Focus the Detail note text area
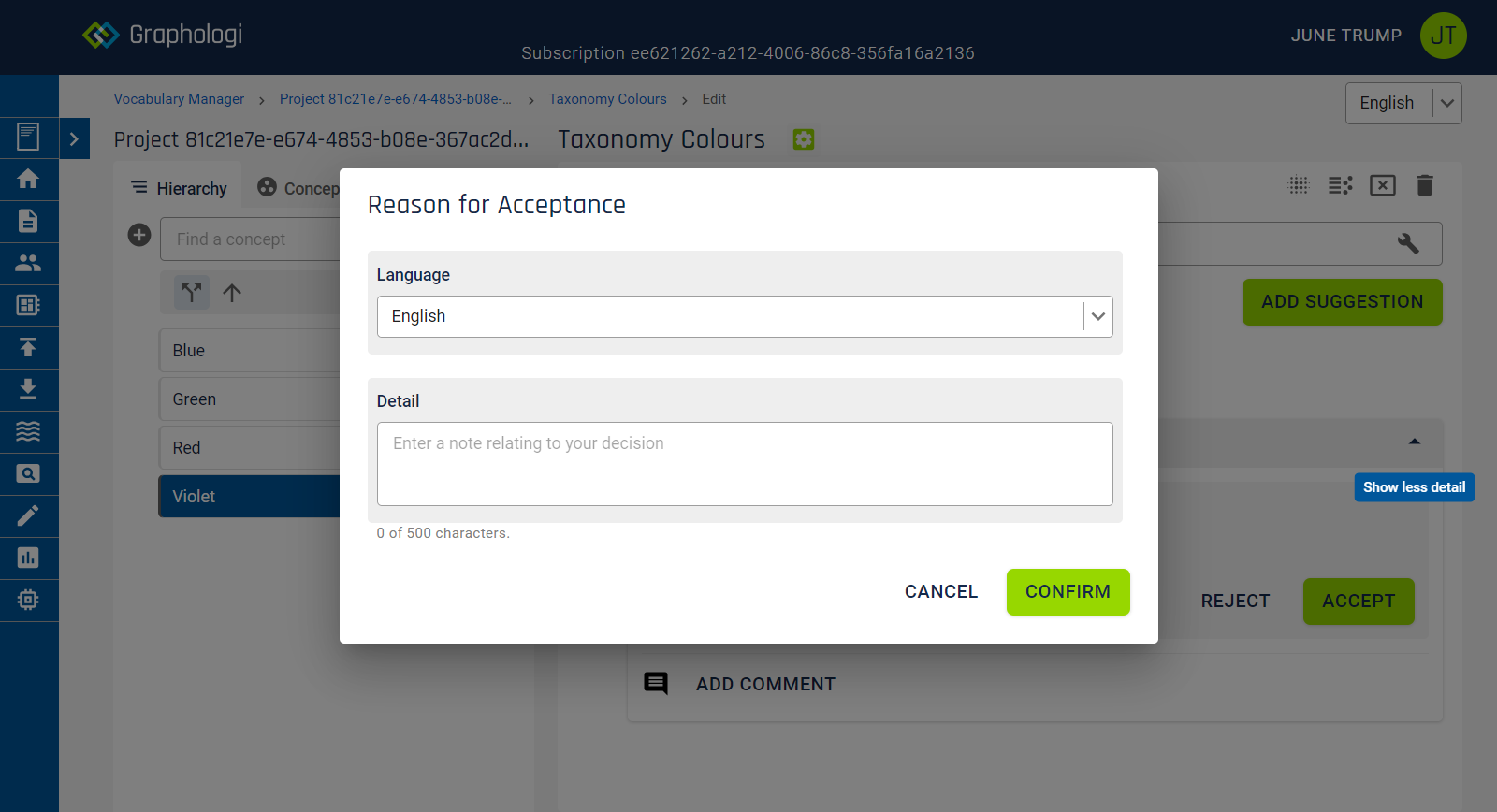 pyautogui.click(x=745, y=464)
